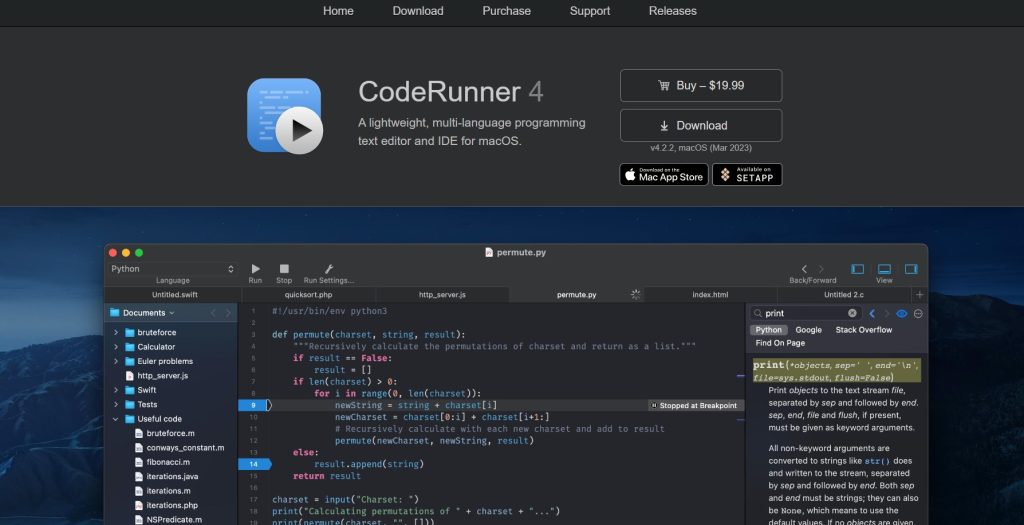Viewport: 1024px width, 525px height.
Task: Open the Support page
Action: 590,11
